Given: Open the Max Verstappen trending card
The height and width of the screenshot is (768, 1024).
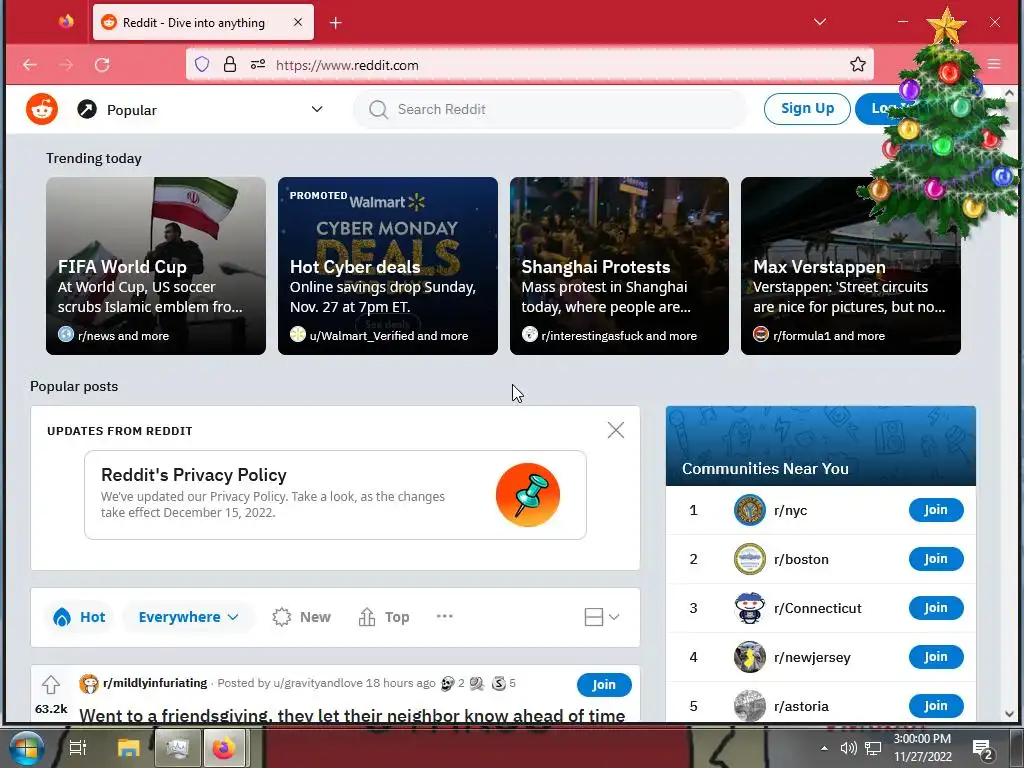Looking at the screenshot, I should coord(850,266).
